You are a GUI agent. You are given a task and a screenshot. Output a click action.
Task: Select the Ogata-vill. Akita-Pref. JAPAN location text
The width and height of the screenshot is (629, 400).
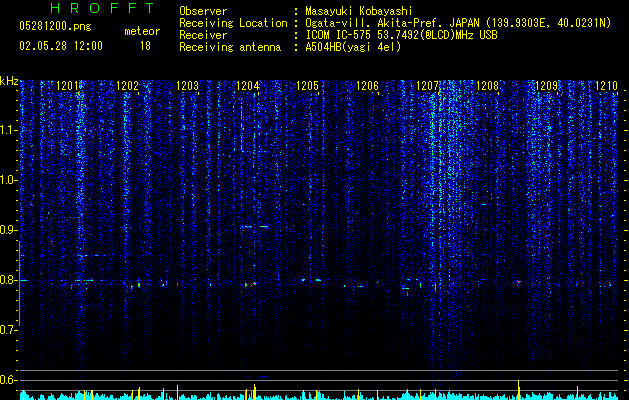[458, 23]
